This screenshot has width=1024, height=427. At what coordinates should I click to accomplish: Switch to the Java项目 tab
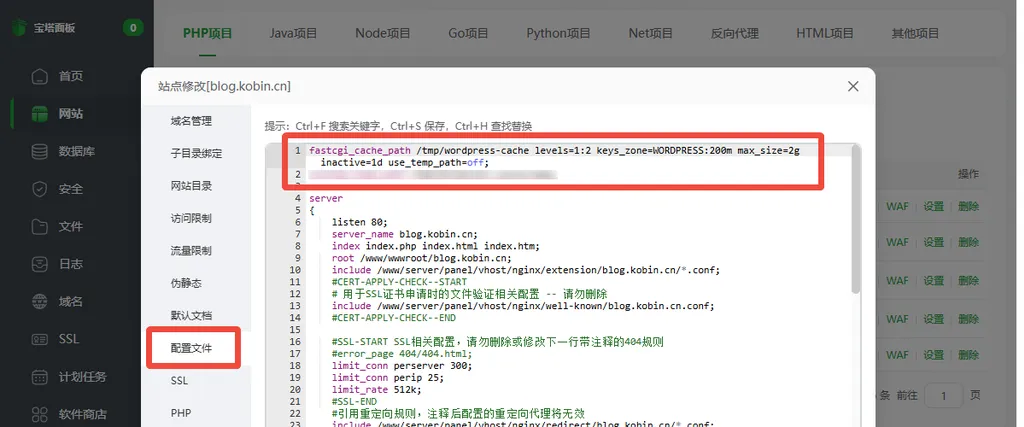293,33
